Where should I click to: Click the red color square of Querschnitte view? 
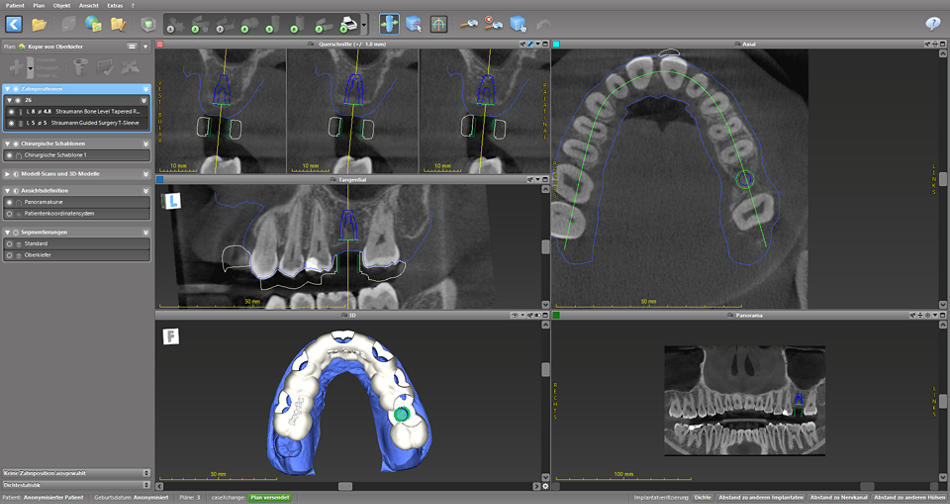[159, 44]
